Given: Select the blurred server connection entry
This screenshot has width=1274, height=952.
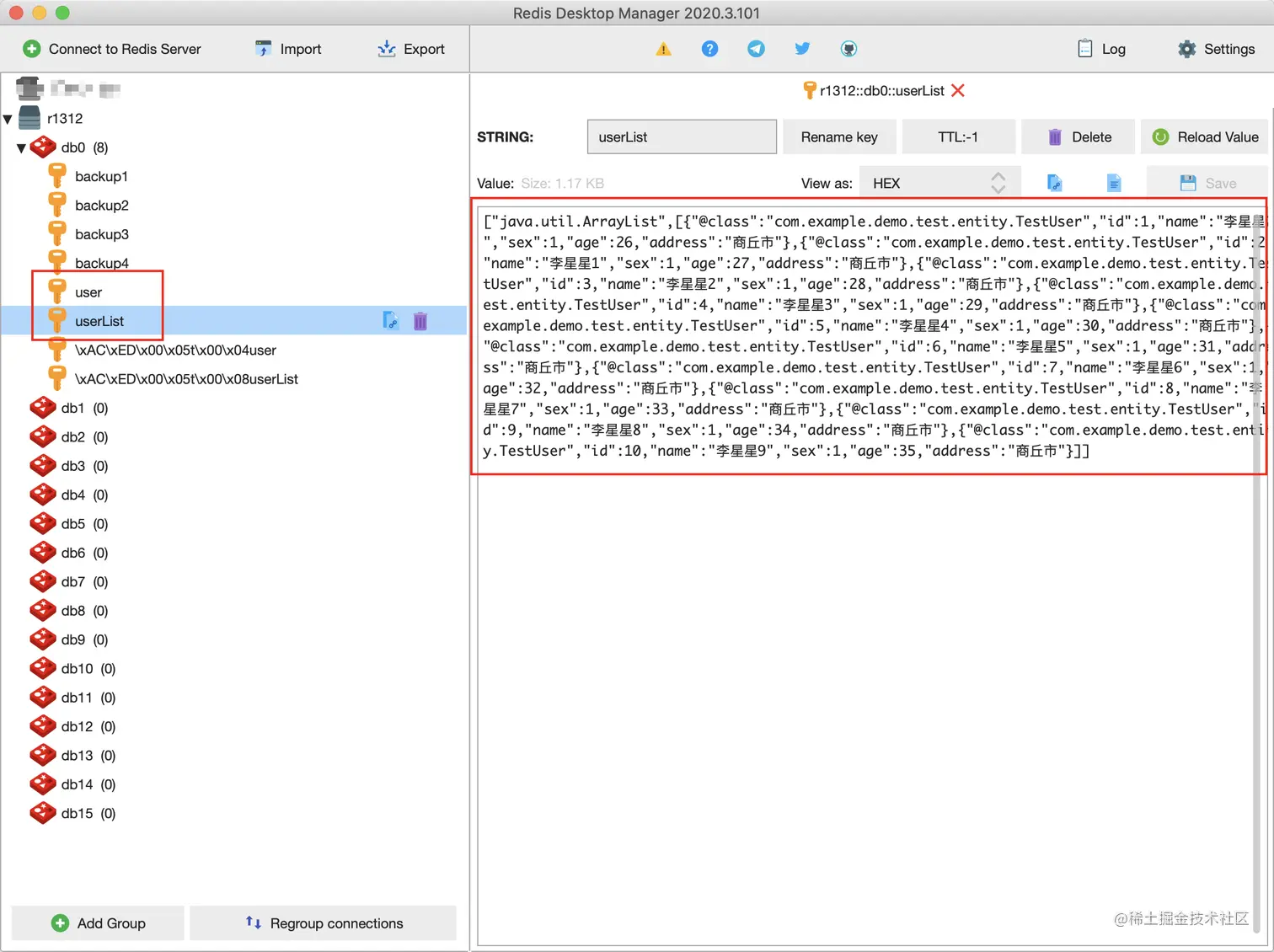Looking at the screenshot, I should [68, 88].
